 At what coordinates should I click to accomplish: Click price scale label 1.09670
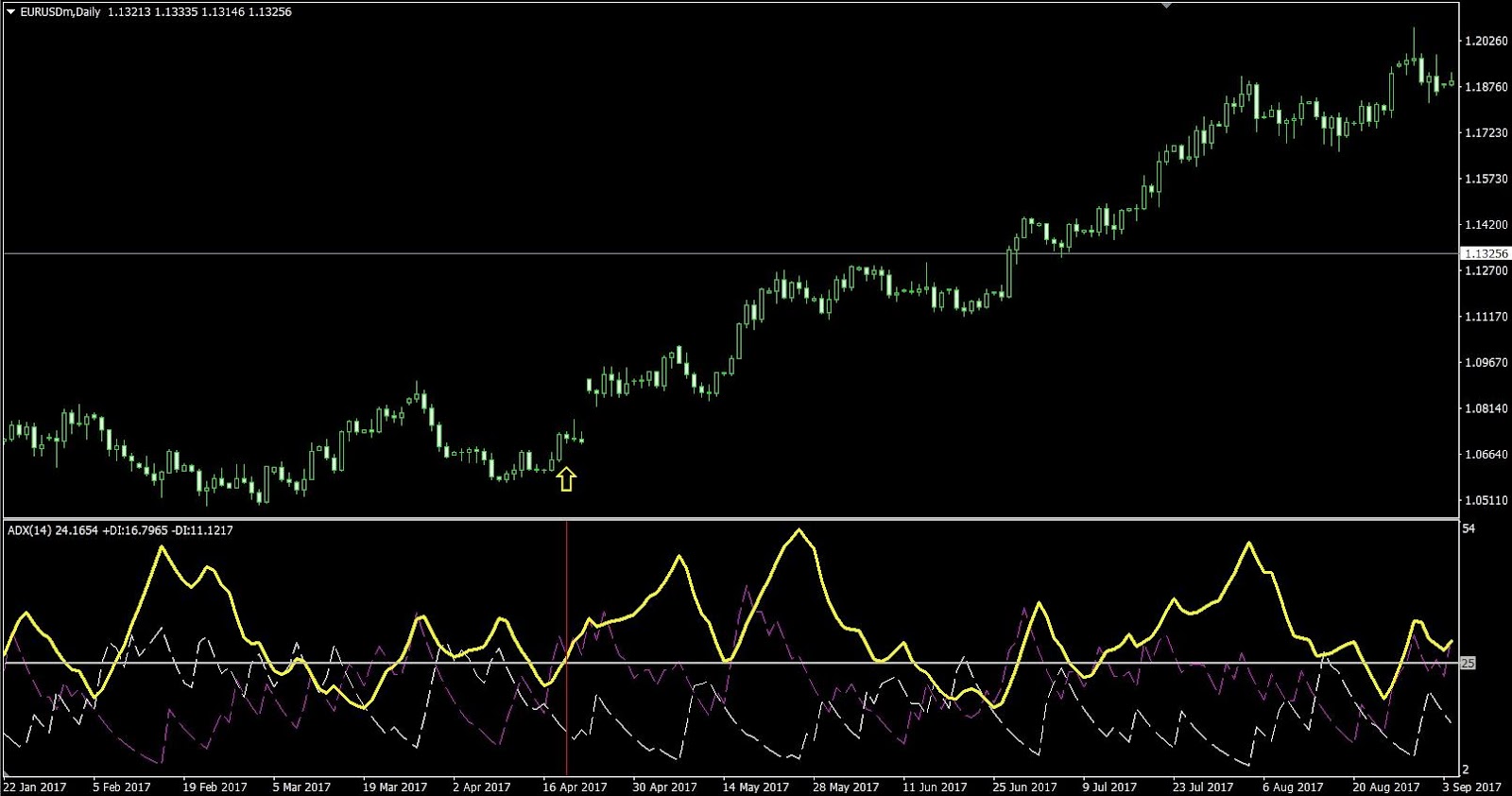point(1486,362)
